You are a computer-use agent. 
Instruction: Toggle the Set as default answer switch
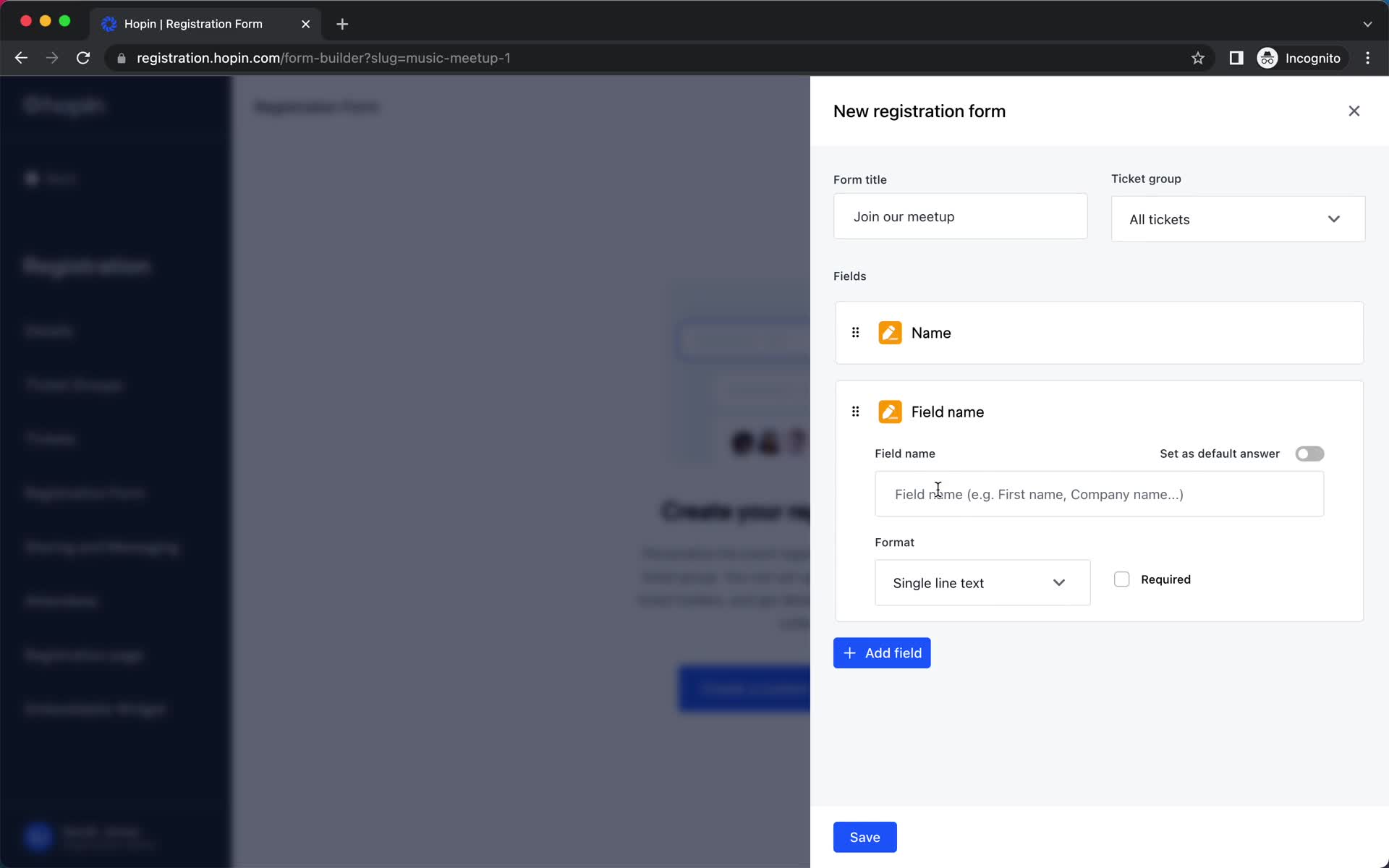(1310, 453)
